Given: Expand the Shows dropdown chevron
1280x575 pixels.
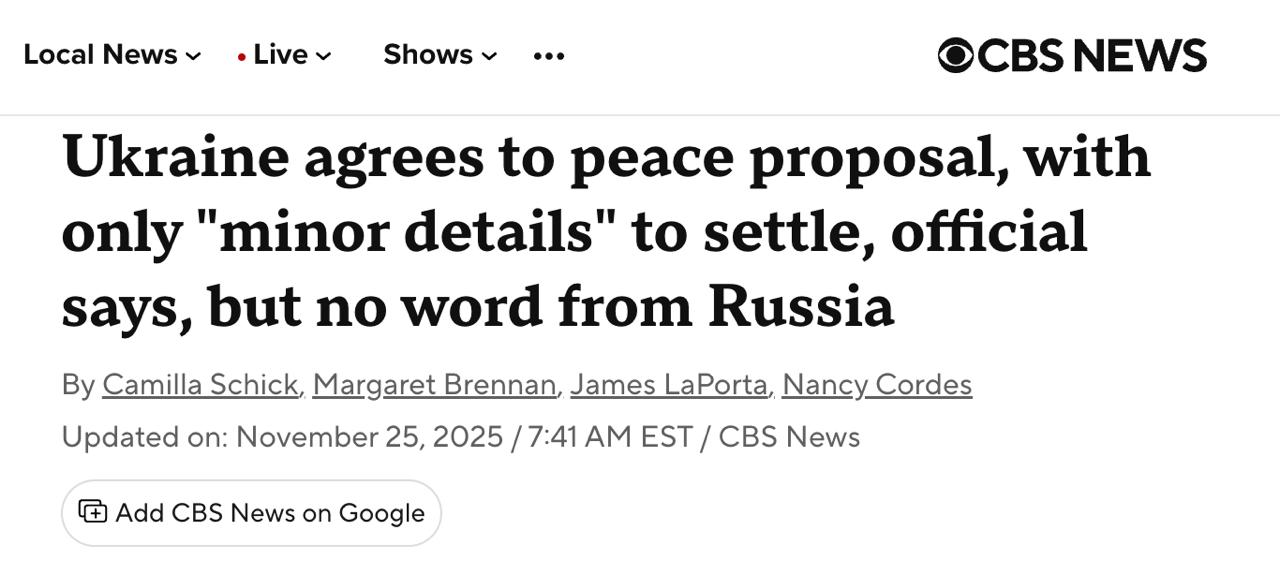Looking at the screenshot, I should 489,57.
